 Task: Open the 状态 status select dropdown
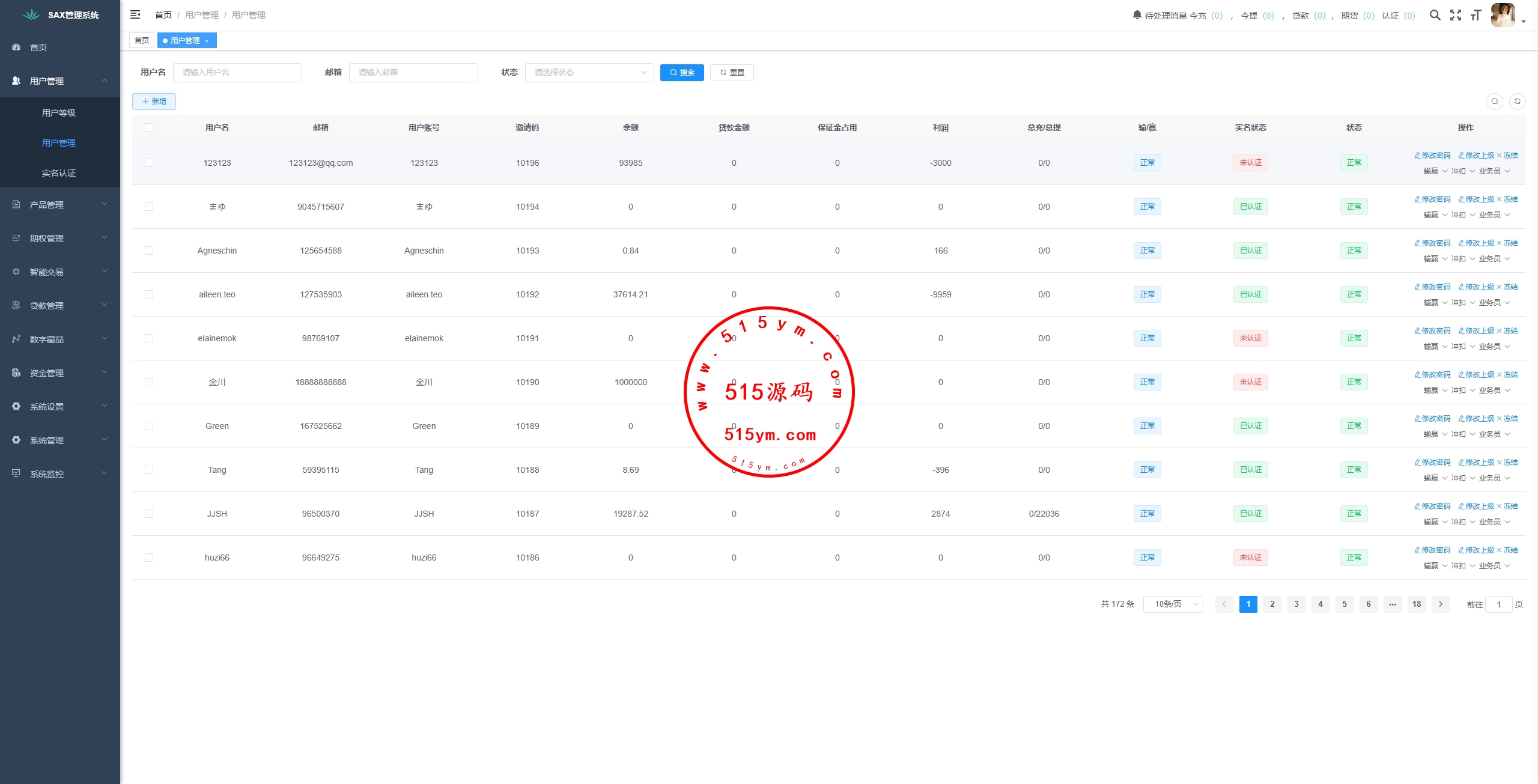tap(589, 73)
